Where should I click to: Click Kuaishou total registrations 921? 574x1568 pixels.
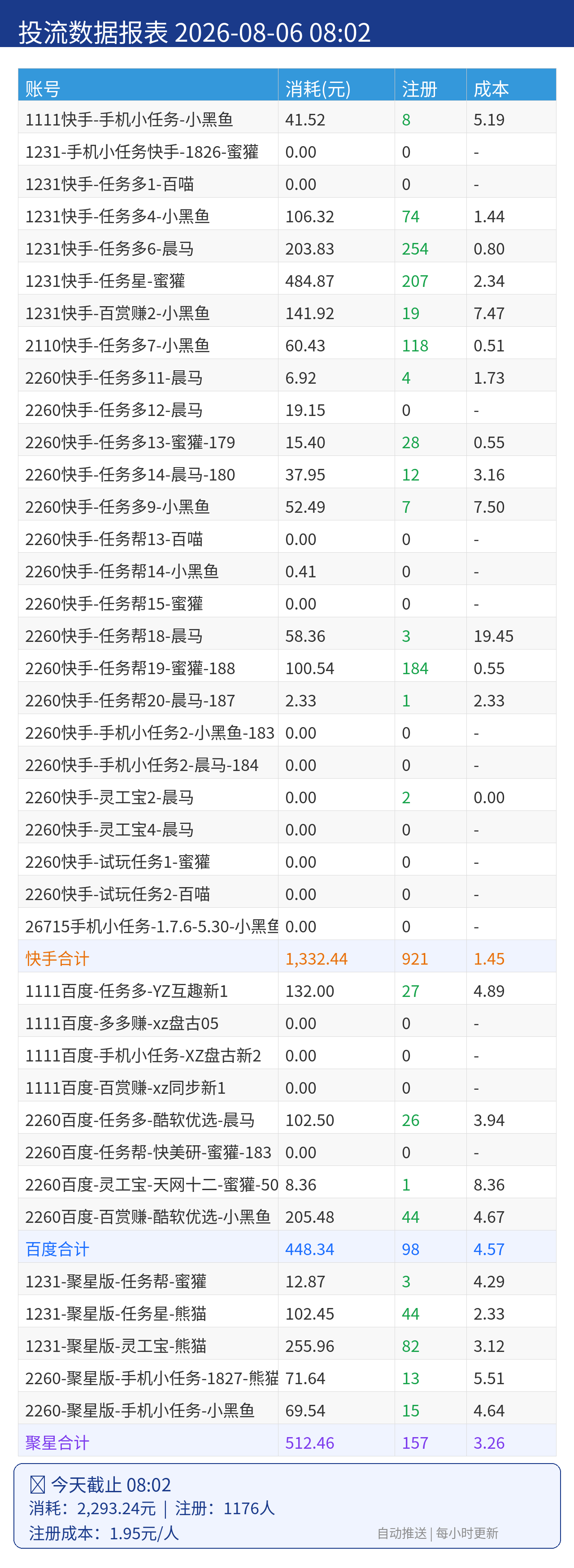click(415, 959)
